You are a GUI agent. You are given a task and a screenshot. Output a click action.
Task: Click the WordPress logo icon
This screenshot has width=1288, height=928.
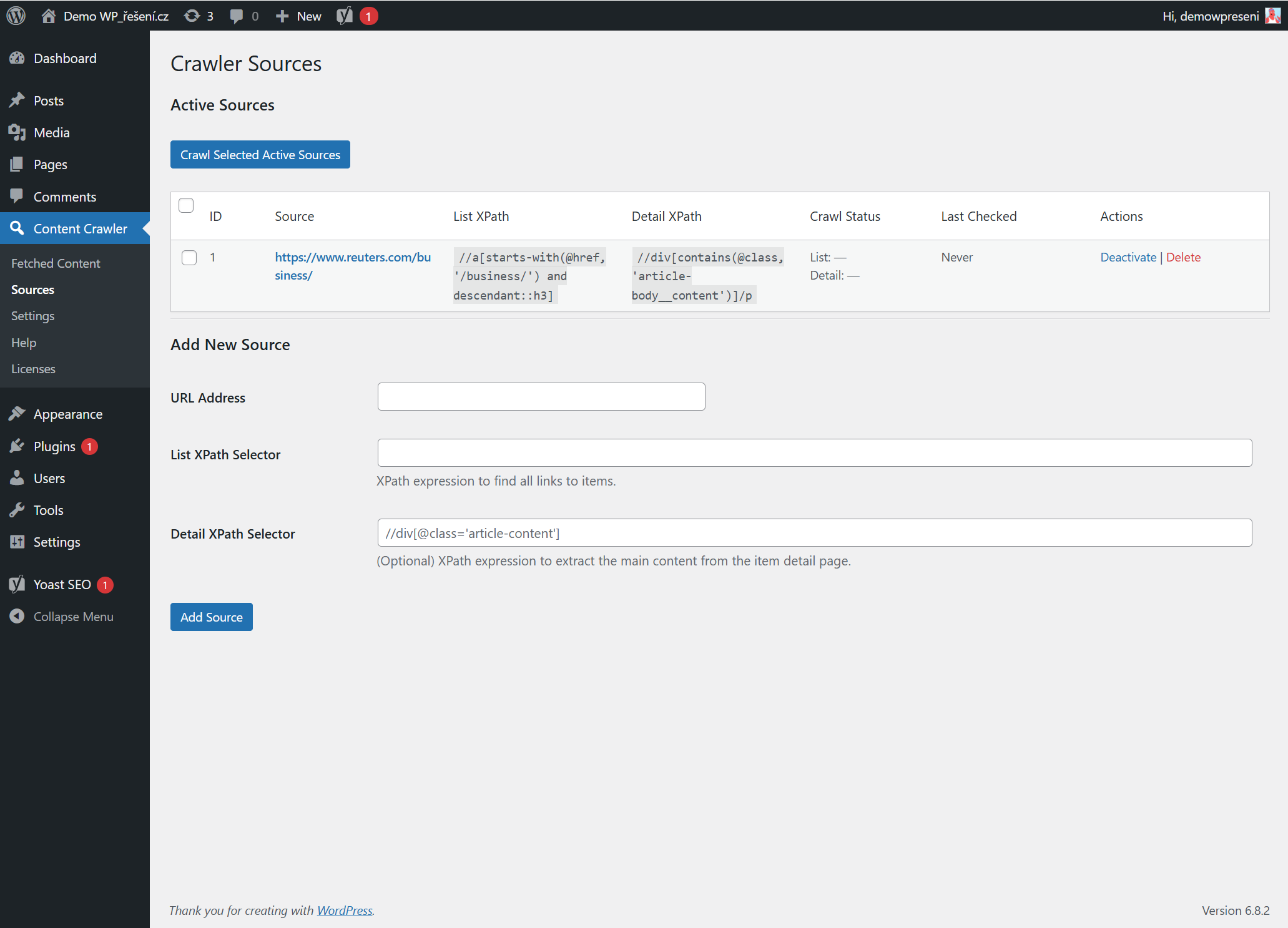click(x=16, y=16)
